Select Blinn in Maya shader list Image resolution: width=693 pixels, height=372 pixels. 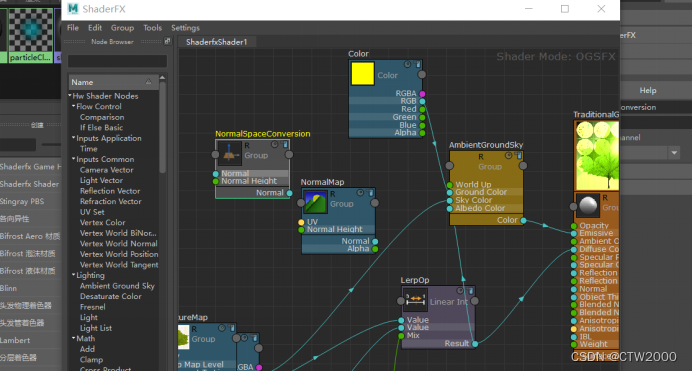(8, 288)
